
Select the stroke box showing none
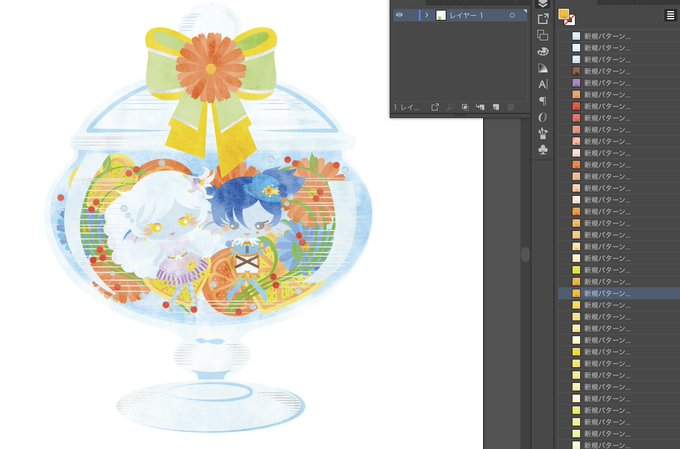[x=570, y=20]
